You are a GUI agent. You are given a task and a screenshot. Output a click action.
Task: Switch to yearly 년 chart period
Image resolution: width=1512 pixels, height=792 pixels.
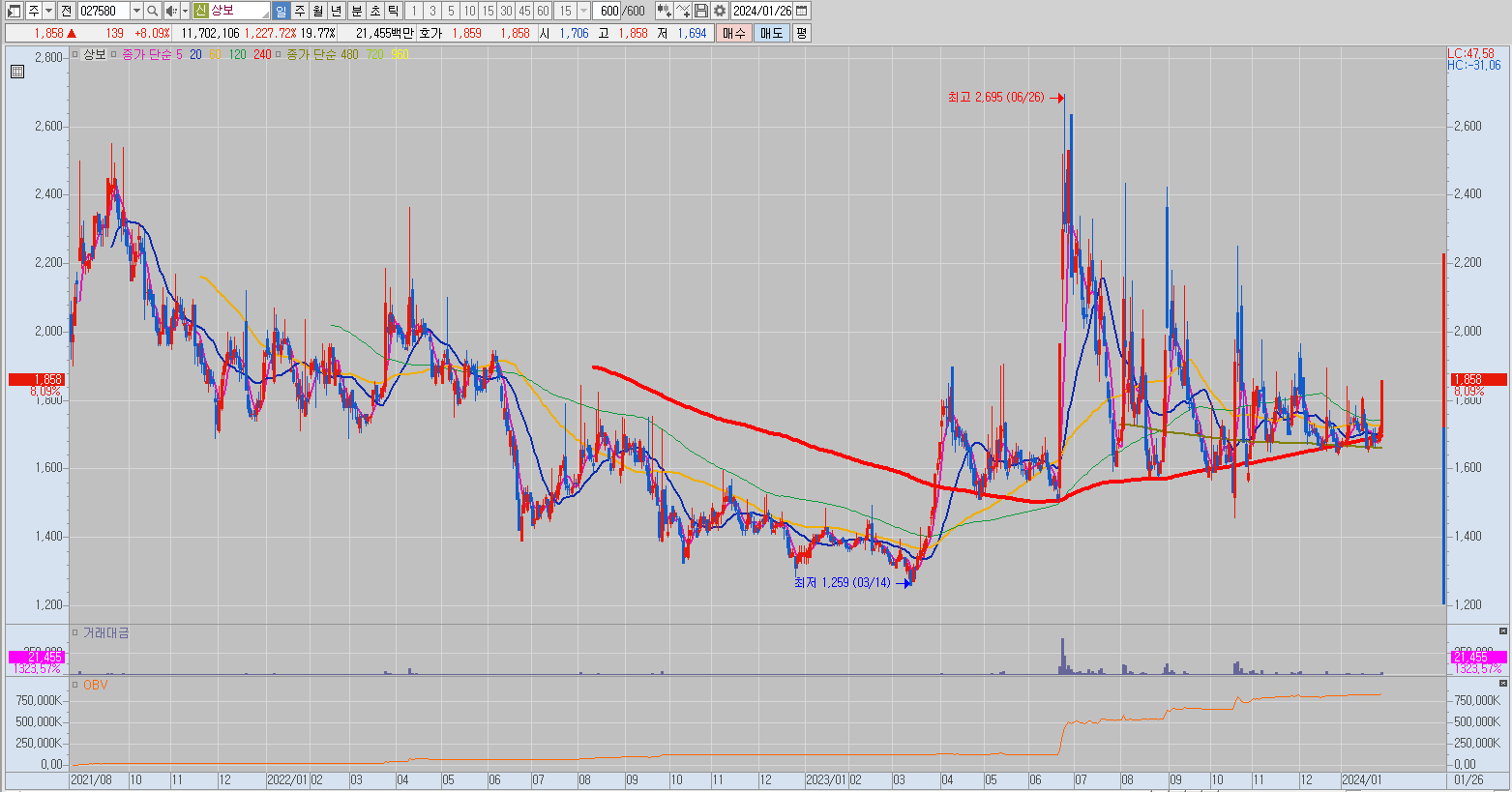click(336, 11)
